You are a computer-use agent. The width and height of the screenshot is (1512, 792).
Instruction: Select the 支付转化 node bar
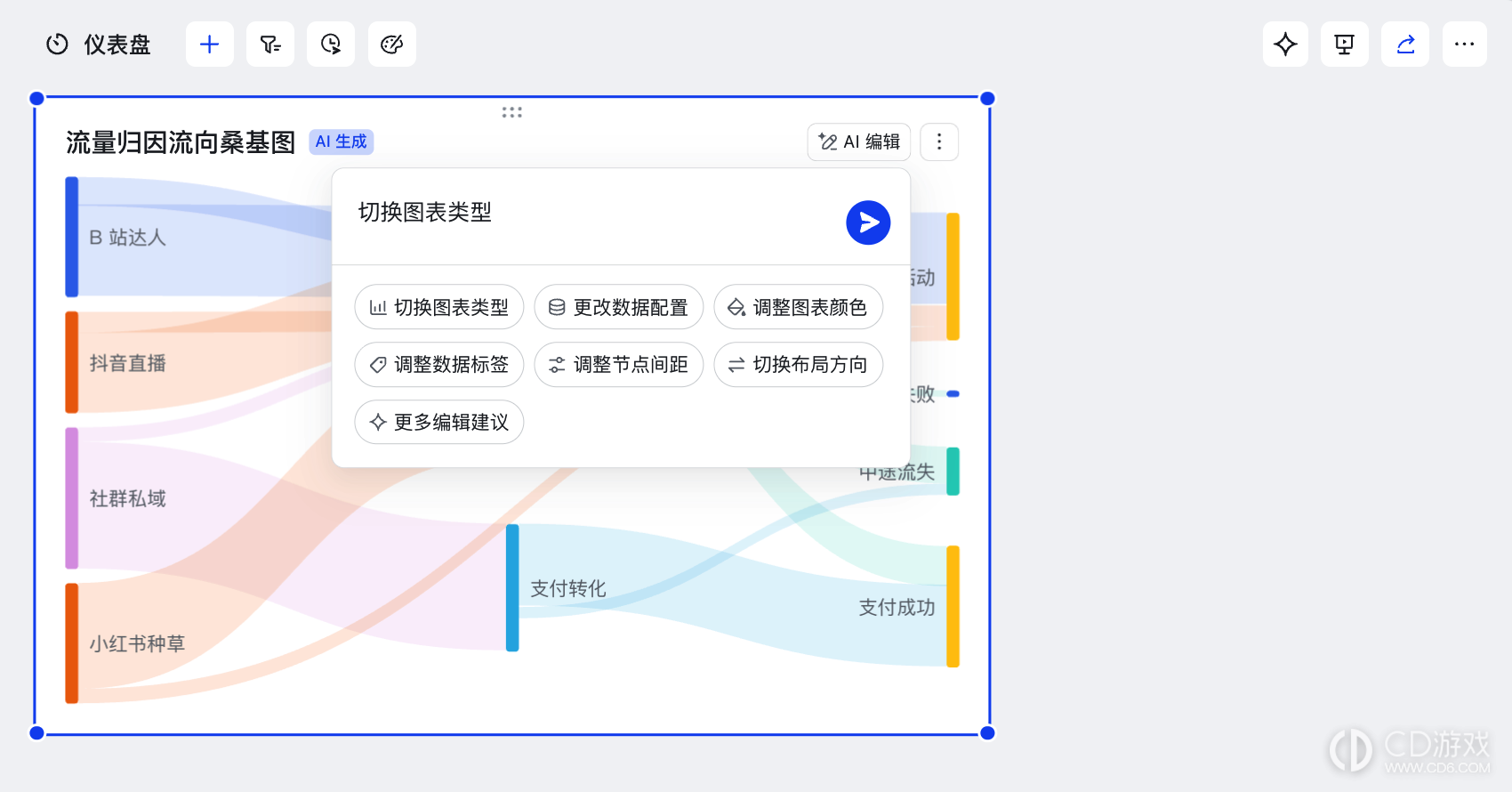512,588
